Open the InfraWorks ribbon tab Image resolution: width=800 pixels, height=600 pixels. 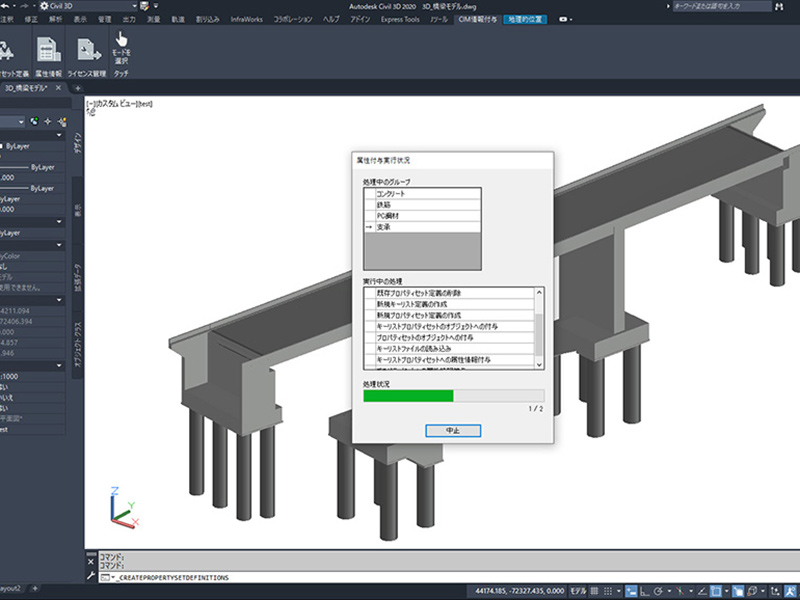coord(247,19)
